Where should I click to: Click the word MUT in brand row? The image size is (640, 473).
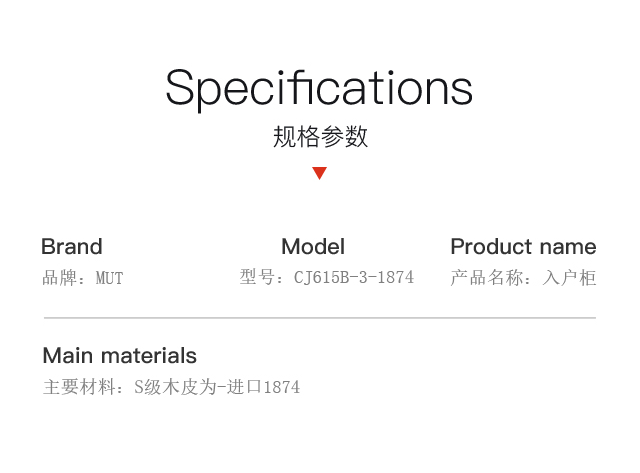[109, 278]
